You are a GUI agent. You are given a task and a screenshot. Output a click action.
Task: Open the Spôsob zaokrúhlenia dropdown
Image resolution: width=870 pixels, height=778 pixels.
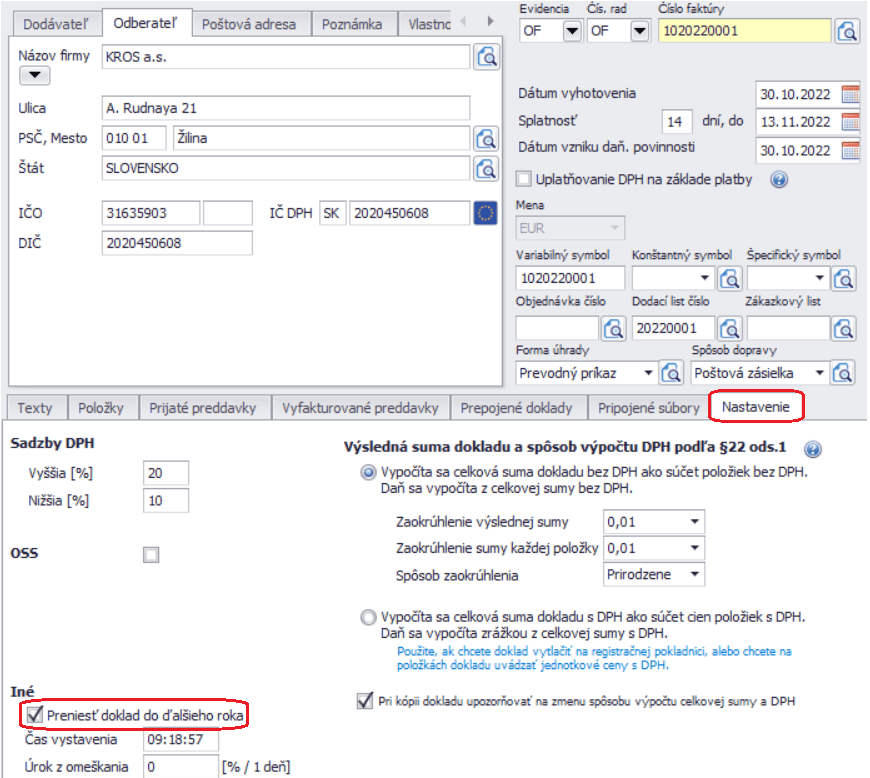pyautogui.click(x=694, y=575)
